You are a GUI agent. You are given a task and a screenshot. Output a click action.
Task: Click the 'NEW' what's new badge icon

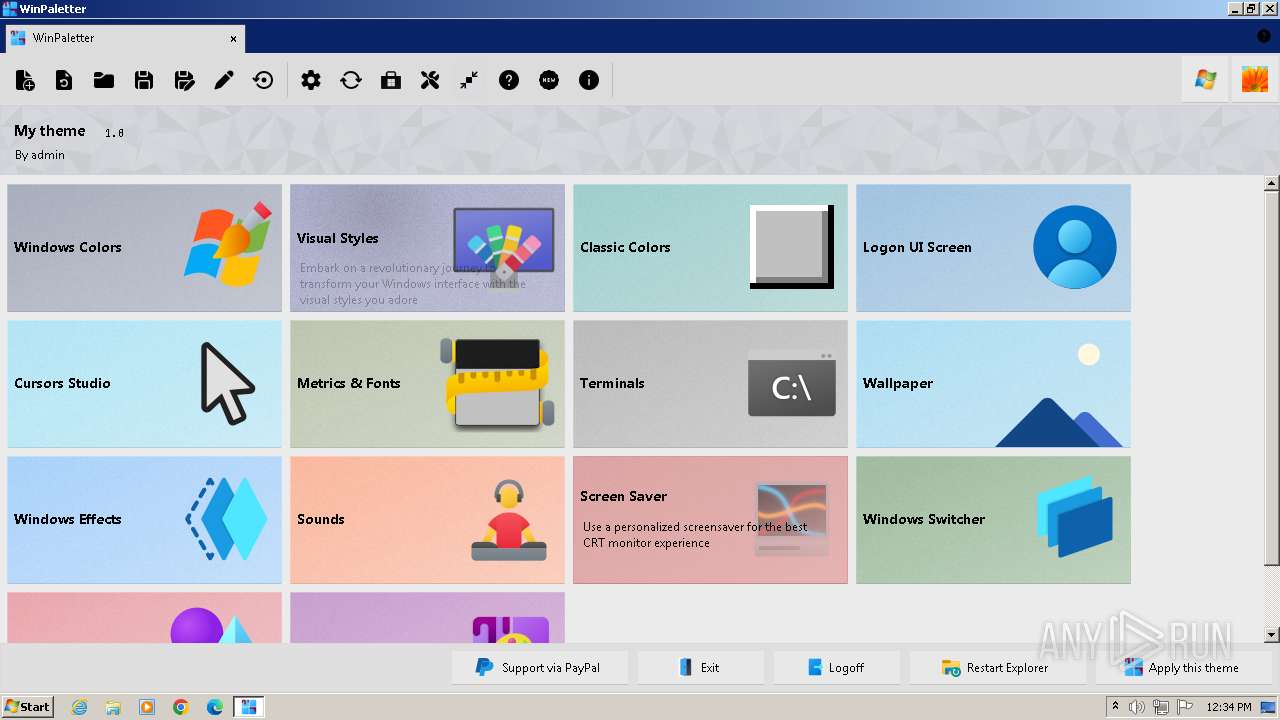point(549,80)
